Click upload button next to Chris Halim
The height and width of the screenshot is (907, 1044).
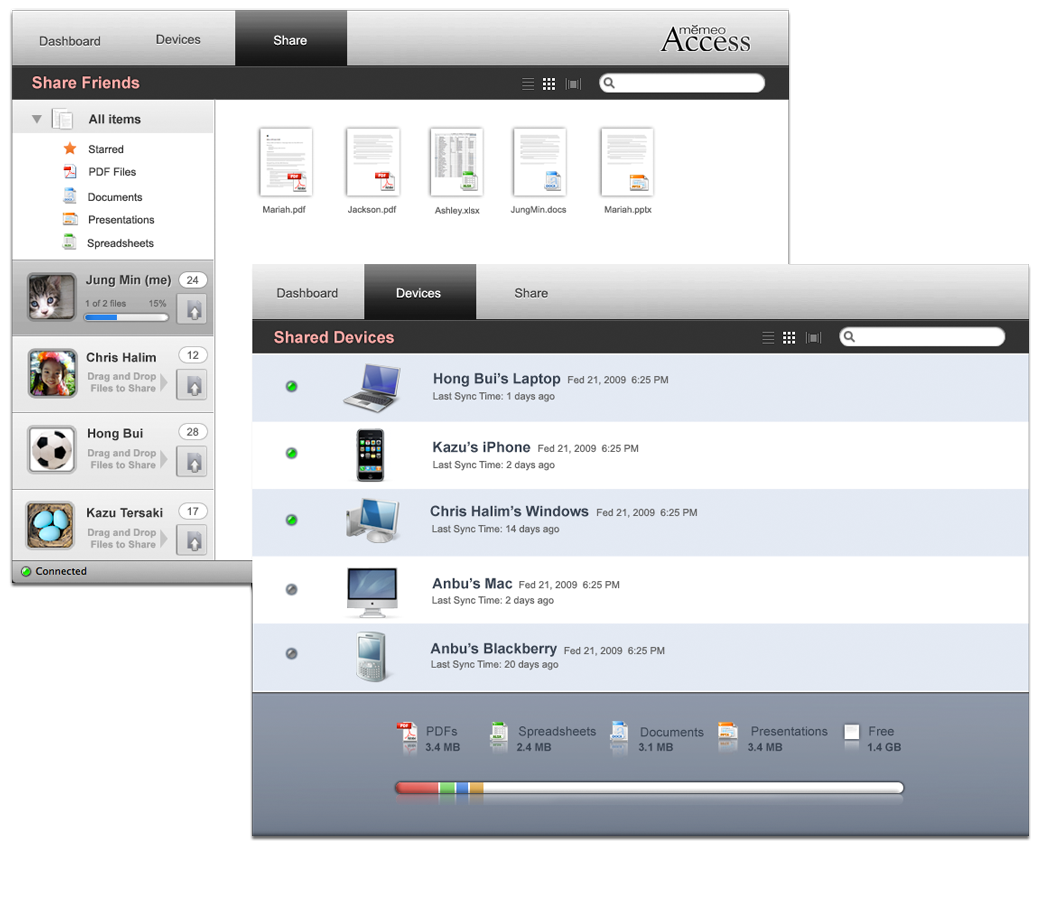click(192, 383)
